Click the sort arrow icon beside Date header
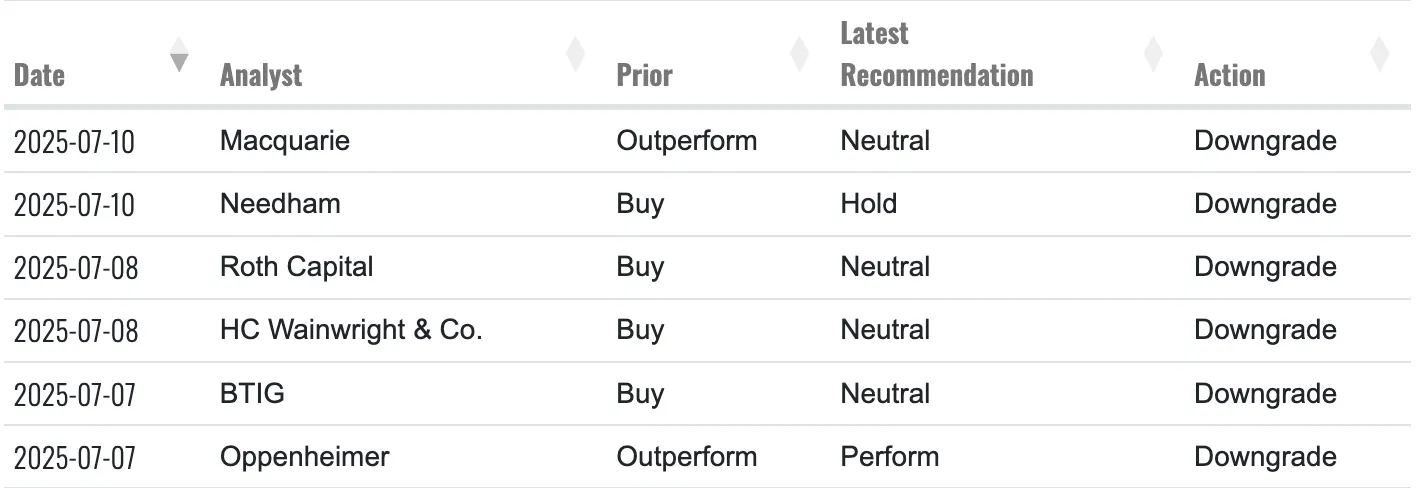This screenshot has width=1428, height=488. 179,54
